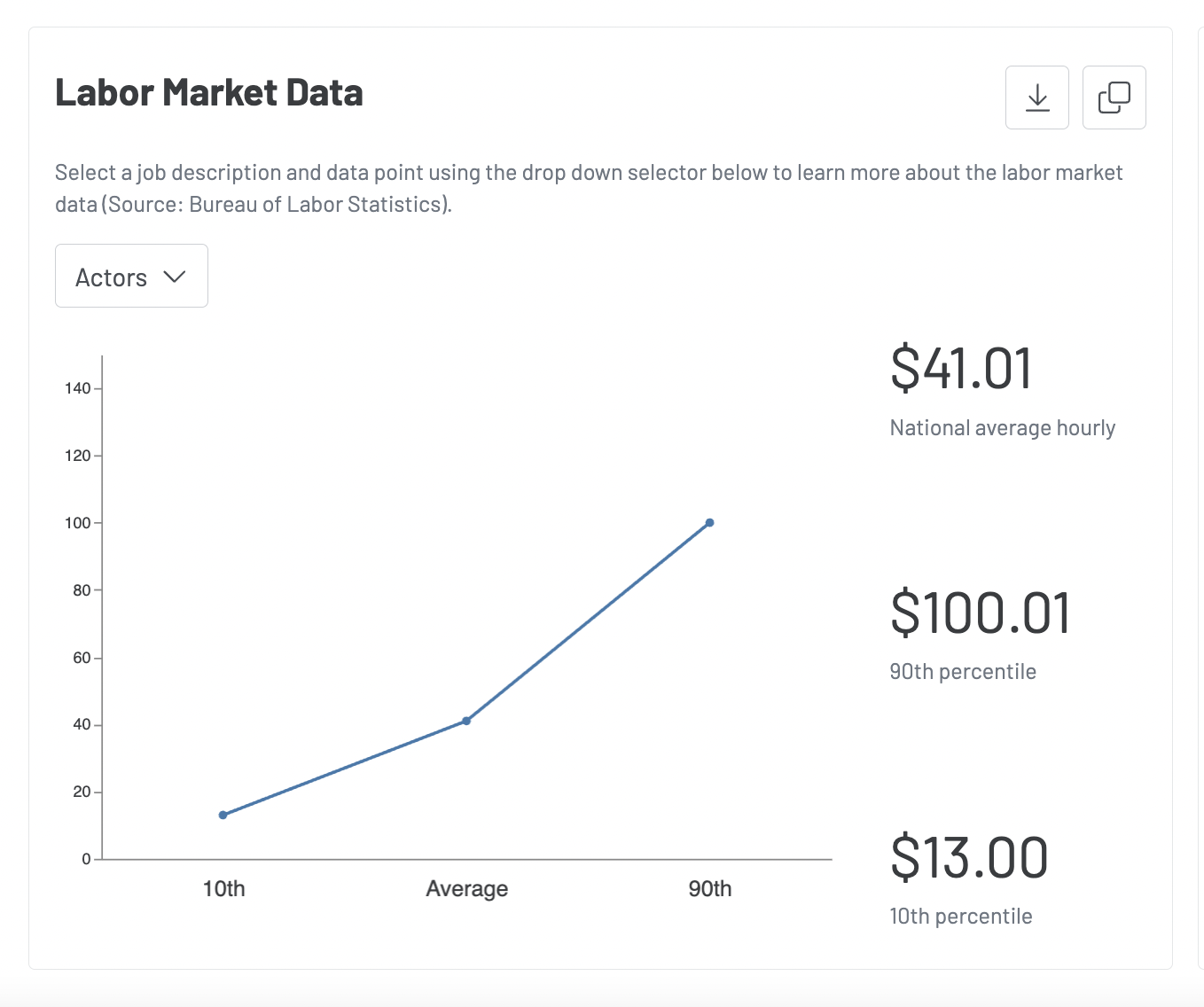Click the Labor Market Data heading

pos(209,93)
